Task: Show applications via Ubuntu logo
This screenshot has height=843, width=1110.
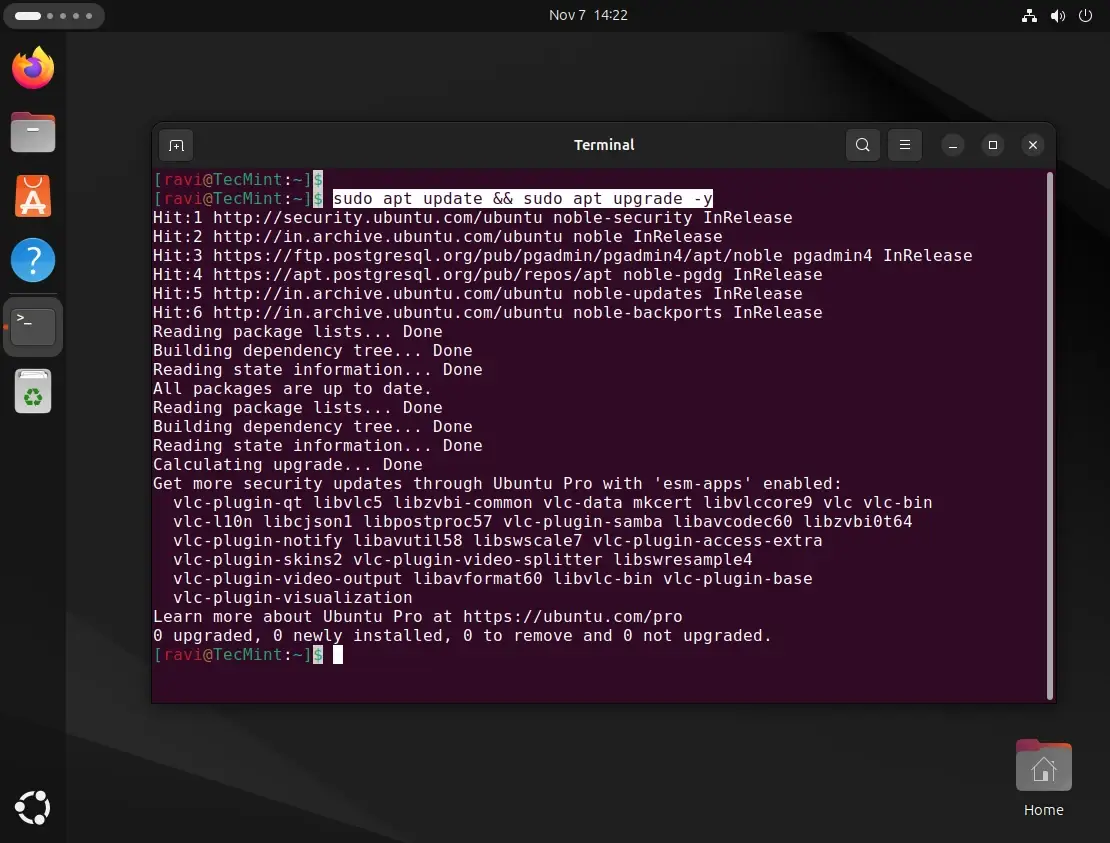Action: [x=33, y=807]
